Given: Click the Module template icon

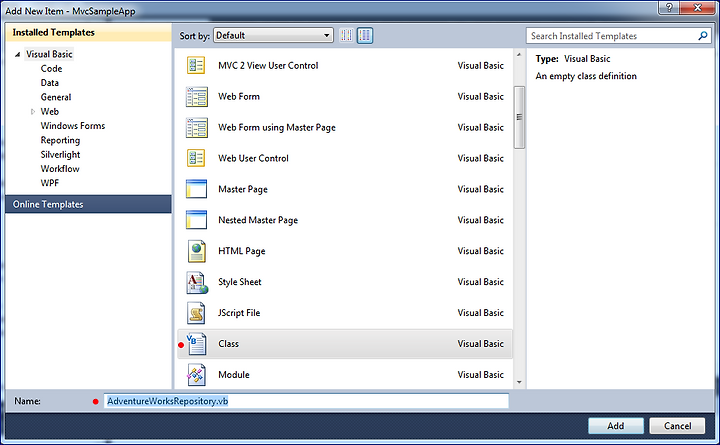Looking at the screenshot, I should click(x=196, y=375).
